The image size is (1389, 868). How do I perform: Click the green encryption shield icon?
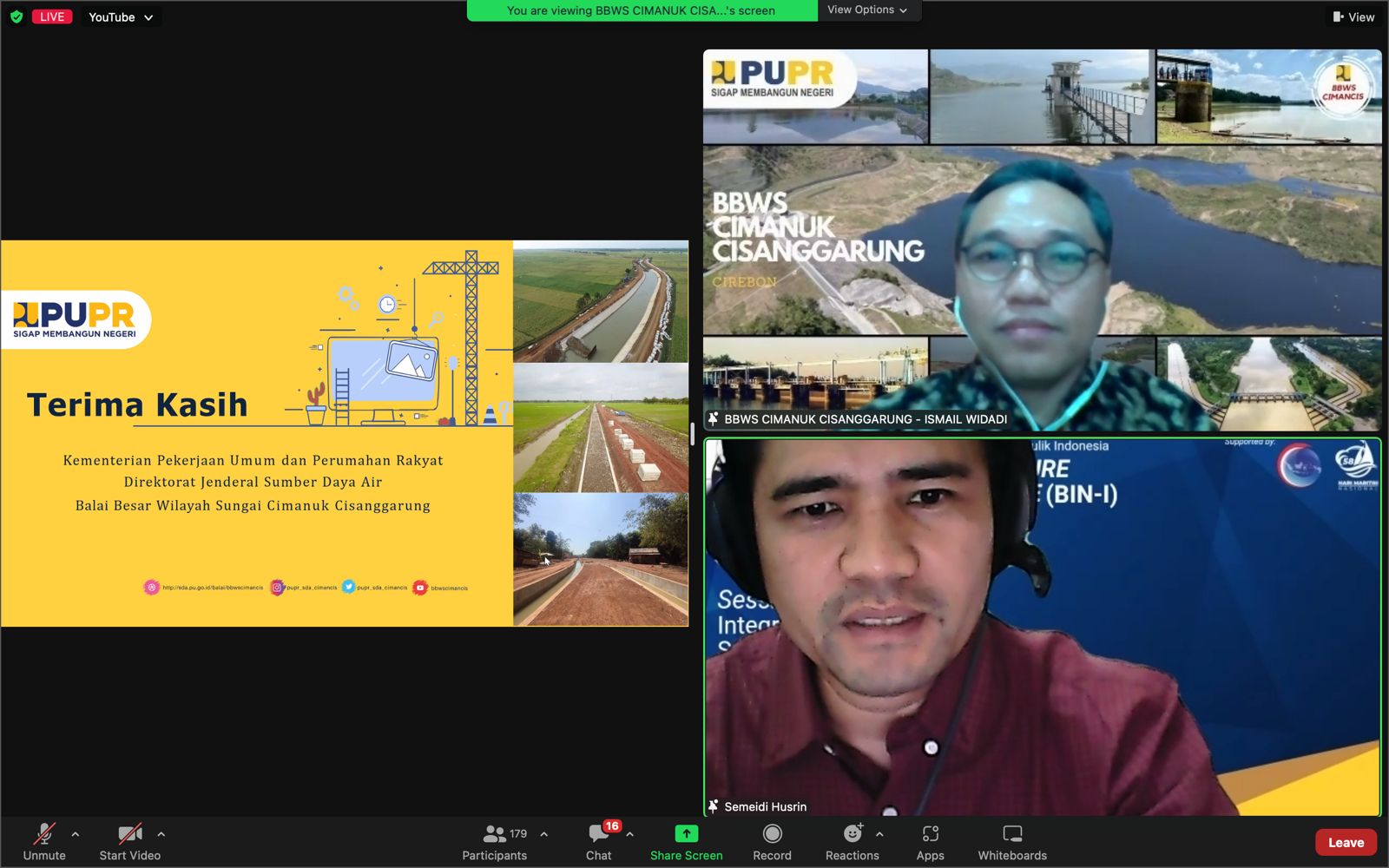[x=16, y=16]
